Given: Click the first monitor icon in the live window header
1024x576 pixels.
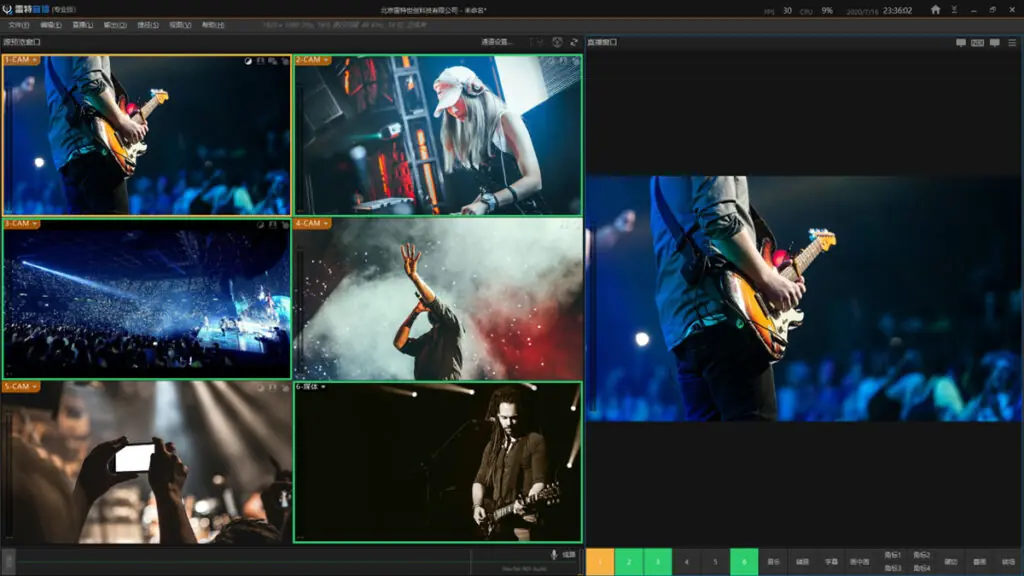Looking at the screenshot, I should 961,42.
